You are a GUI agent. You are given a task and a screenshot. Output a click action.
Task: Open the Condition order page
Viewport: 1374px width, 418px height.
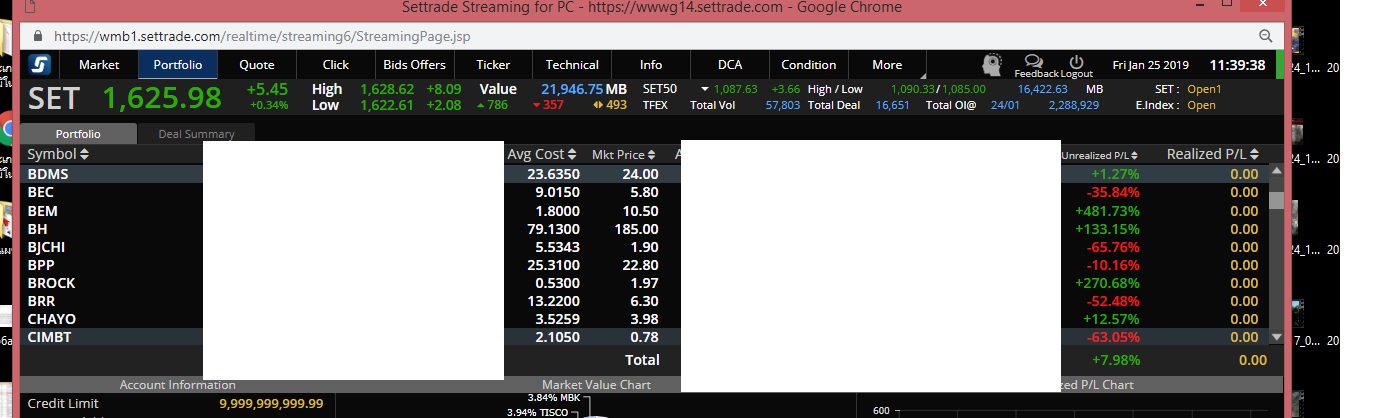[809, 64]
